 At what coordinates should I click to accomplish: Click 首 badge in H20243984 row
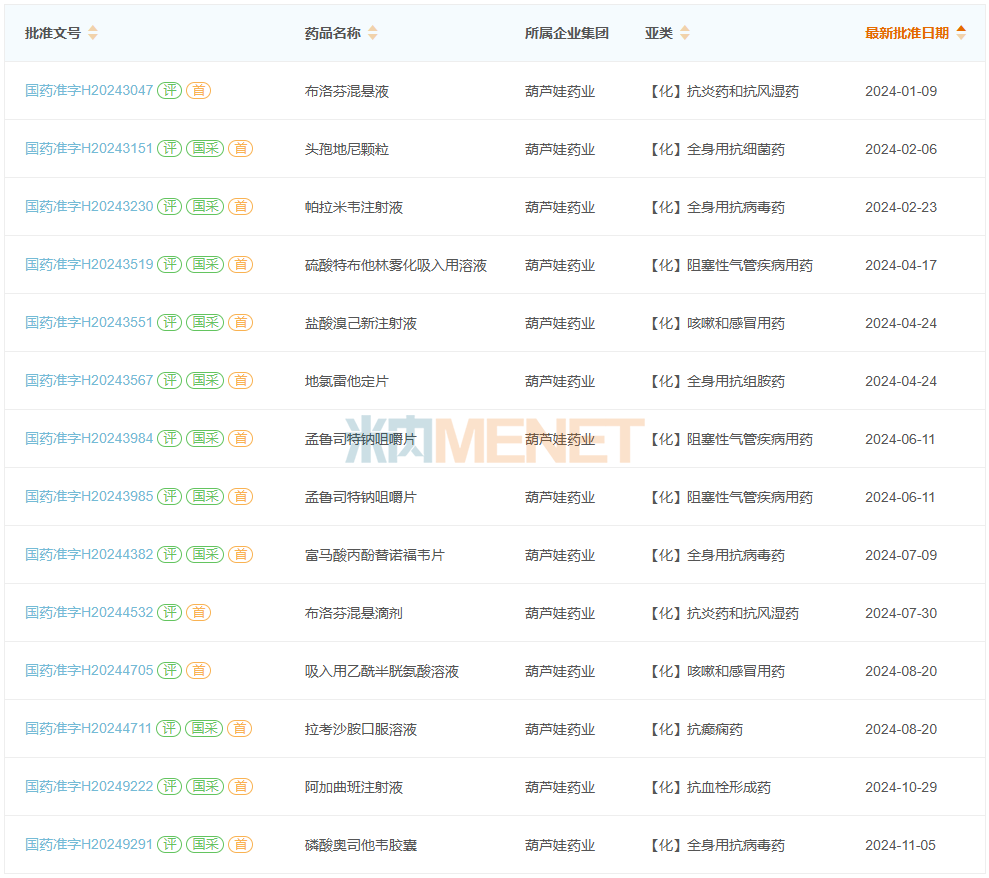[x=240, y=439]
